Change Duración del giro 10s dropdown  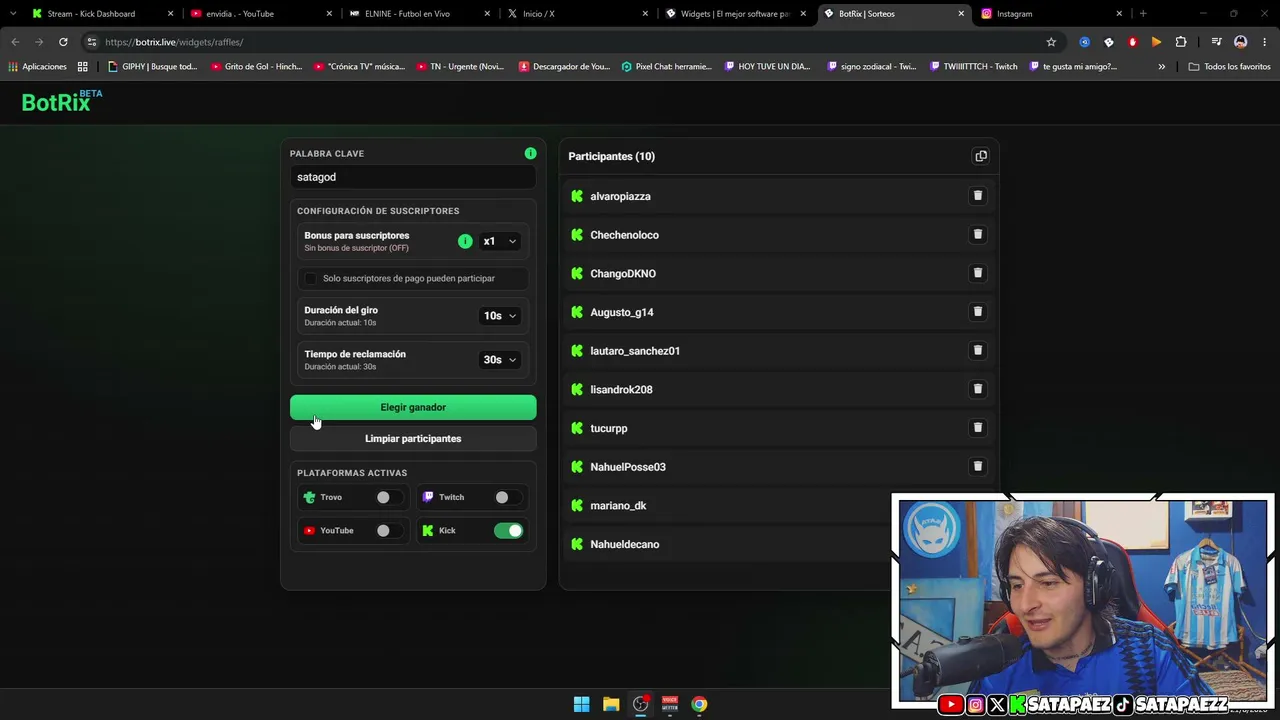(x=499, y=316)
